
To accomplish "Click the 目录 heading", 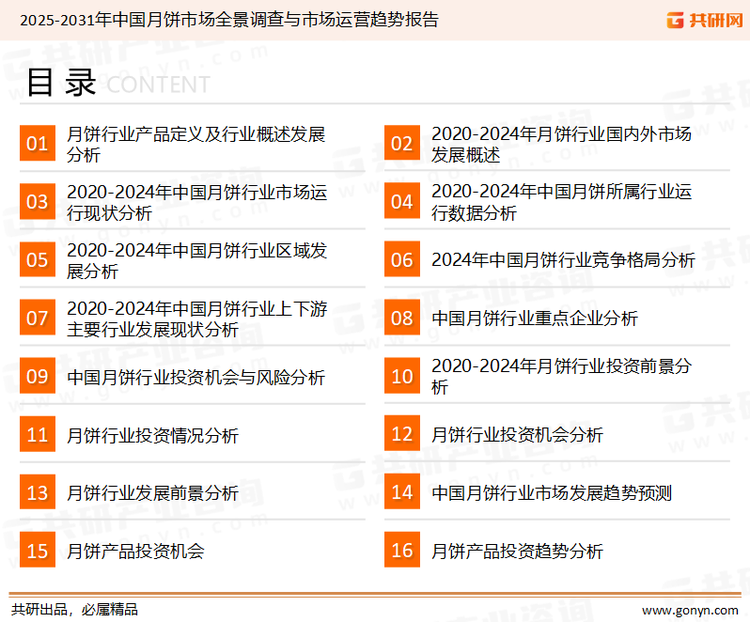I will 61,83.
